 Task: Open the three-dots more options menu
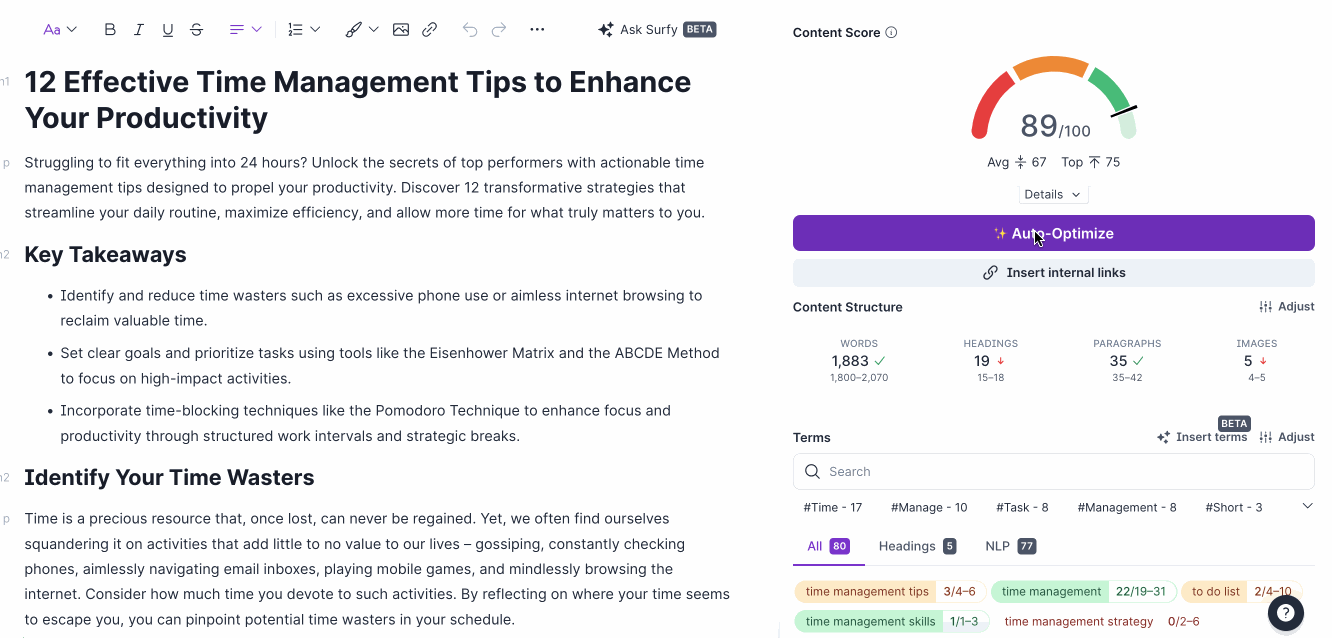(x=537, y=30)
